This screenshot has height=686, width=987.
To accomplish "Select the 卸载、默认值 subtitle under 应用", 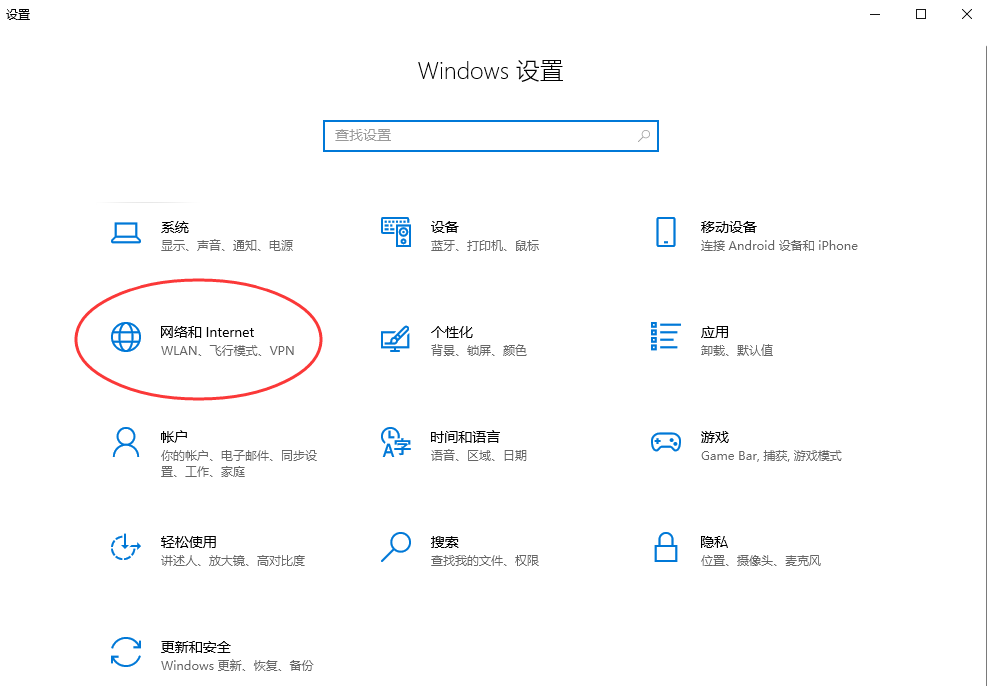I will [x=736, y=350].
